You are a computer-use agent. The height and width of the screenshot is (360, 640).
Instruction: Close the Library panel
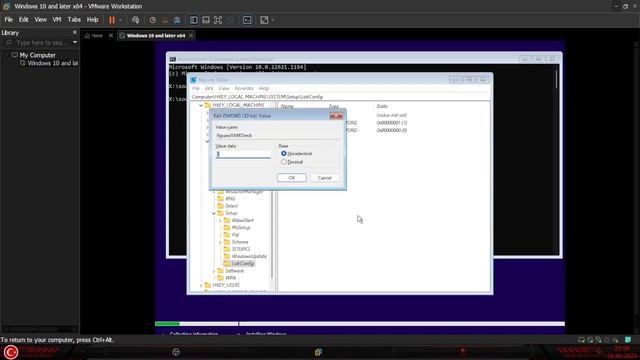[74, 32]
